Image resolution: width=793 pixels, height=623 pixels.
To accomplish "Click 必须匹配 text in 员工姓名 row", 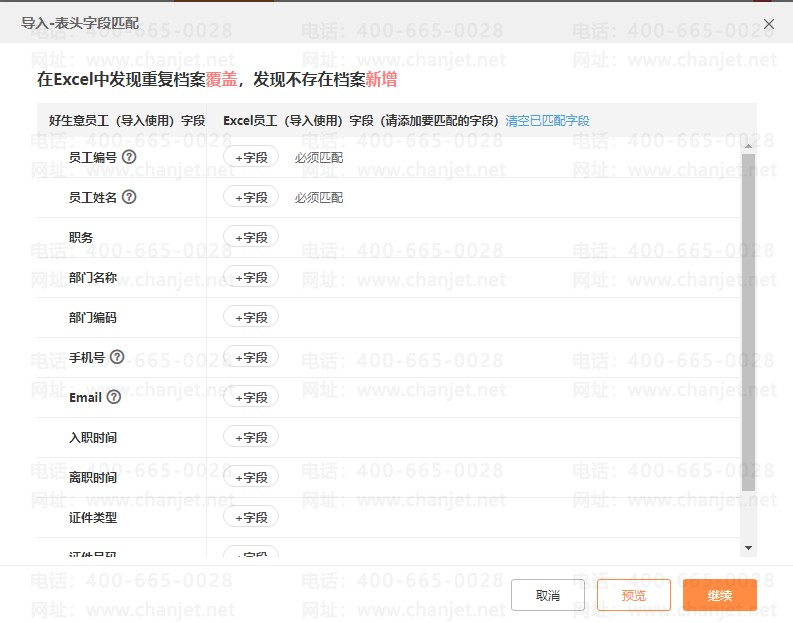I will pyautogui.click(x=319, y=197).
